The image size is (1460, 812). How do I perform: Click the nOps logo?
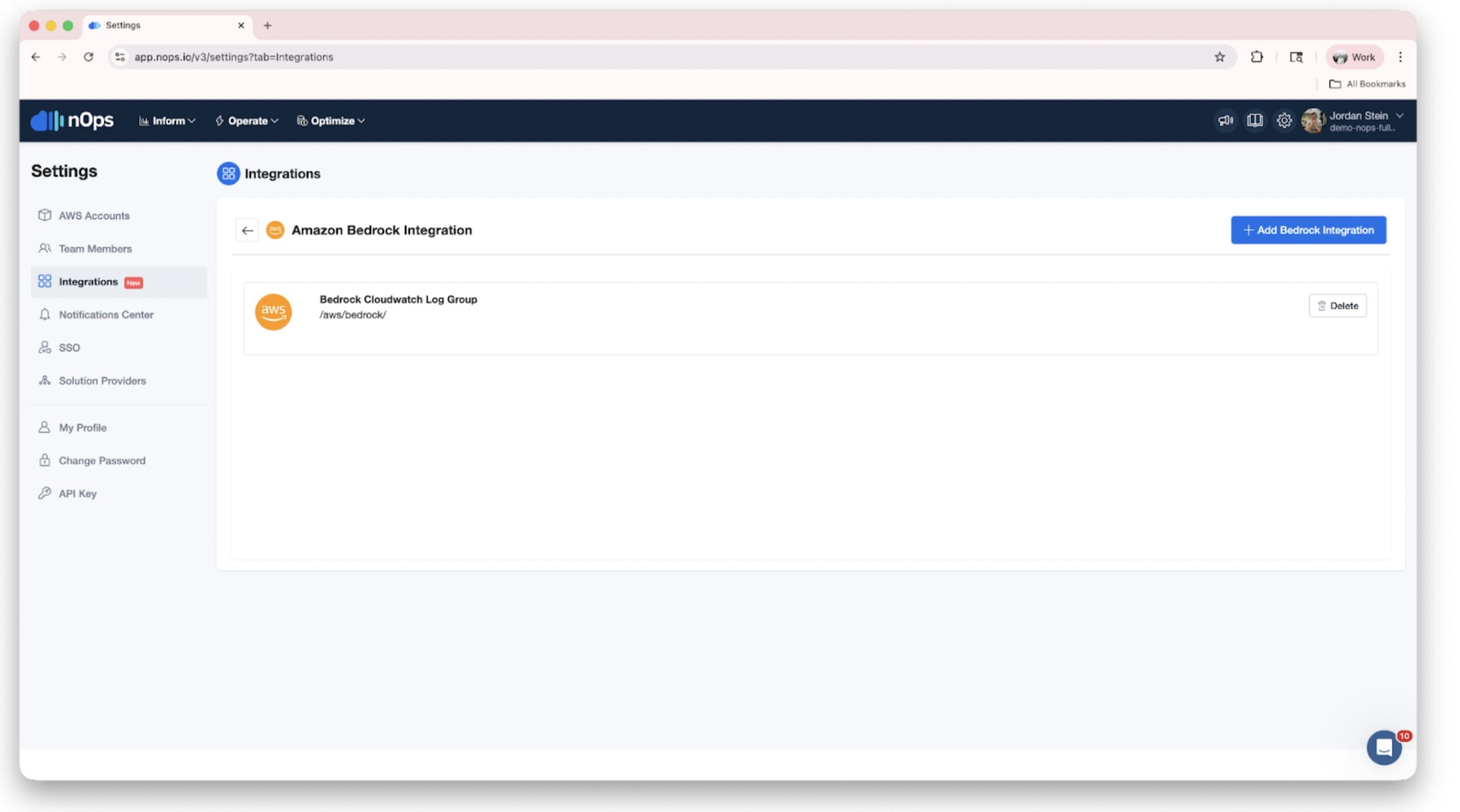[72, 120]
